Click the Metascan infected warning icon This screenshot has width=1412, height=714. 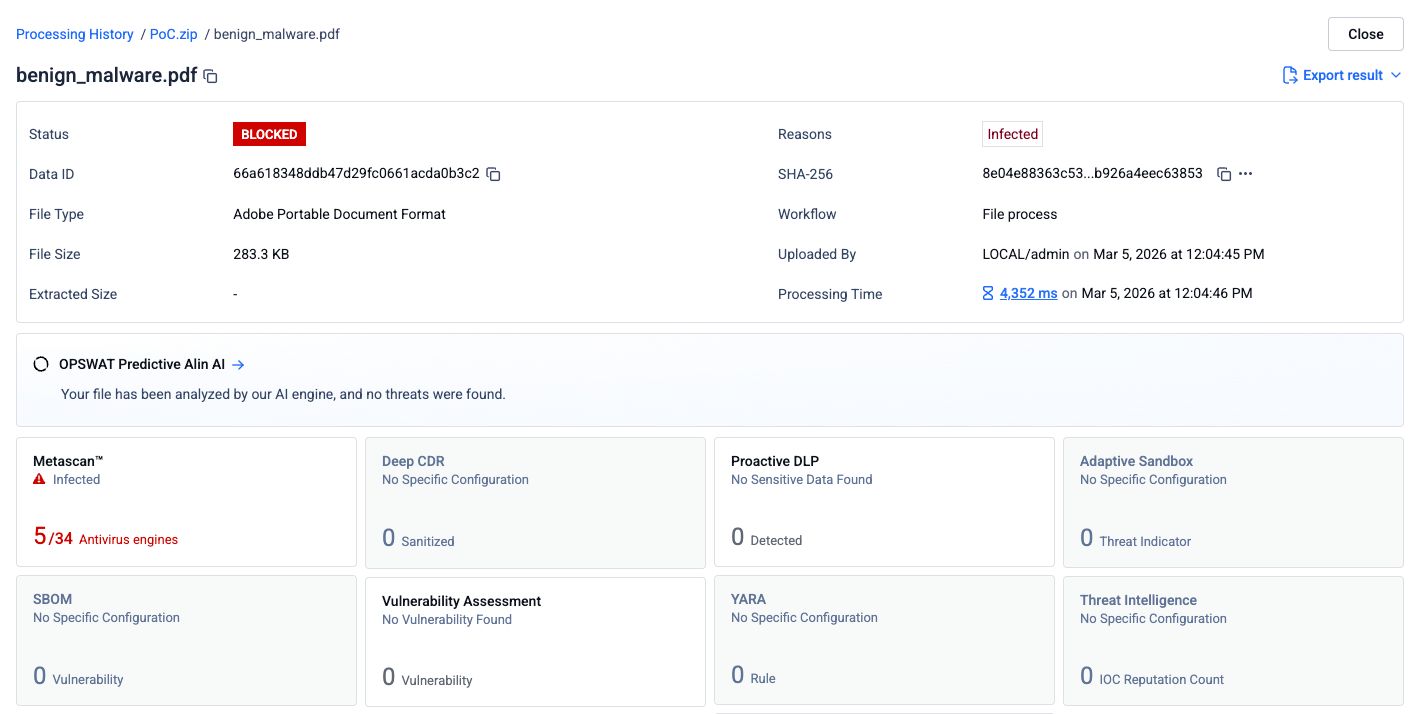click(39, 480)
